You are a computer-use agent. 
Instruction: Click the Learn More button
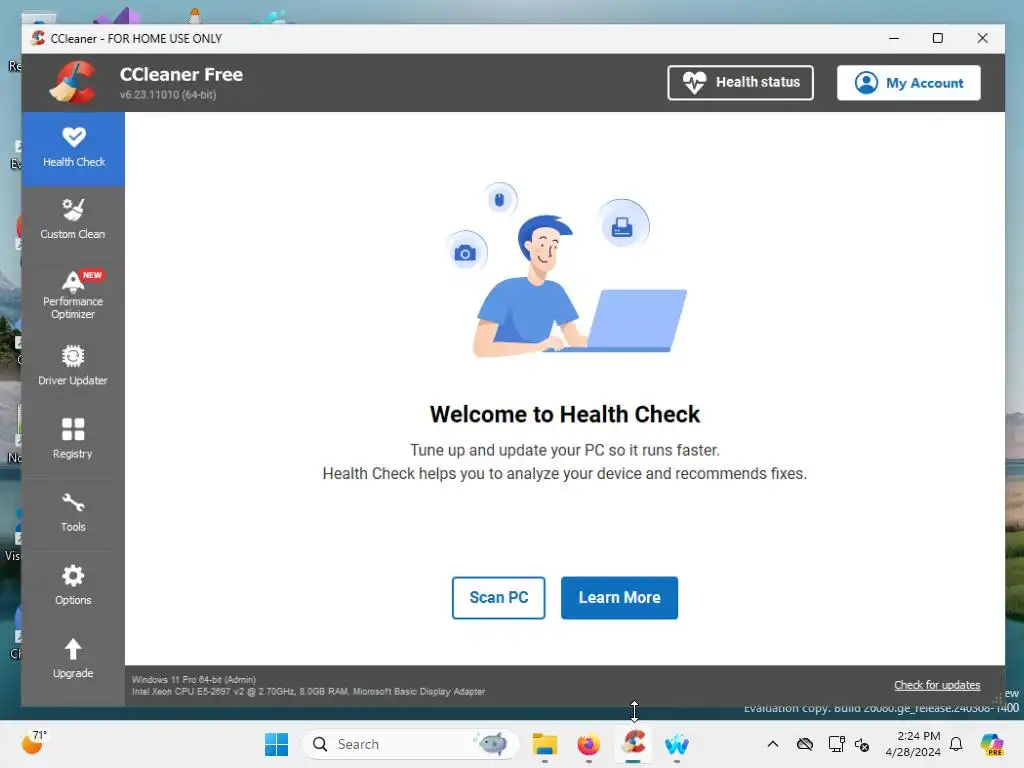pyautogui.click(x=619, y=598)
